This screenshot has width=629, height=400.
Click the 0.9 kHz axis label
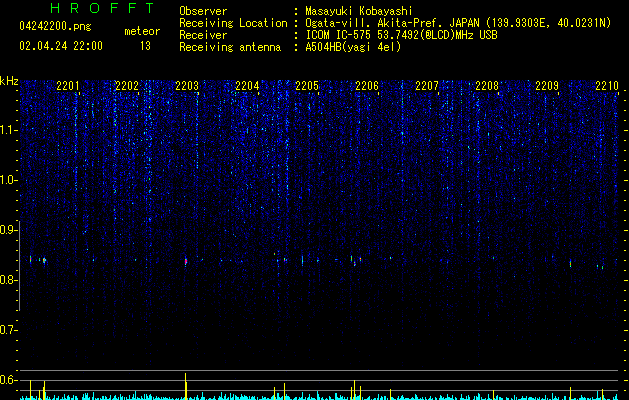click(x=8, y=230)
